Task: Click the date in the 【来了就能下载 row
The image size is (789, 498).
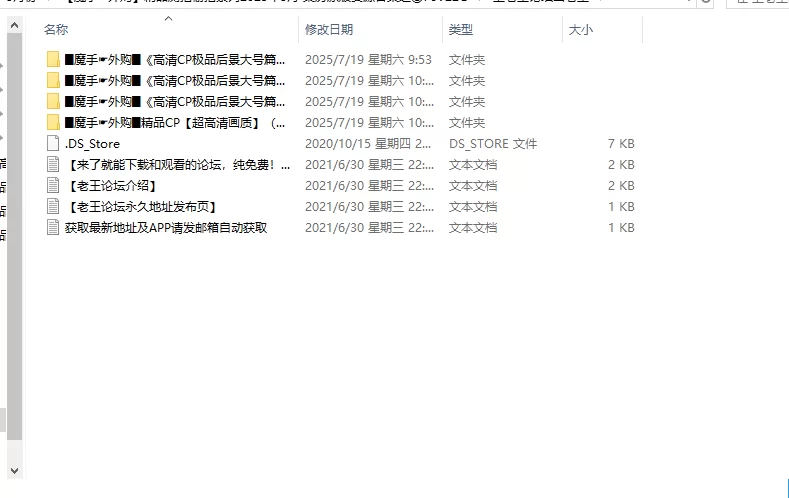Action: [x=369, y=164]
